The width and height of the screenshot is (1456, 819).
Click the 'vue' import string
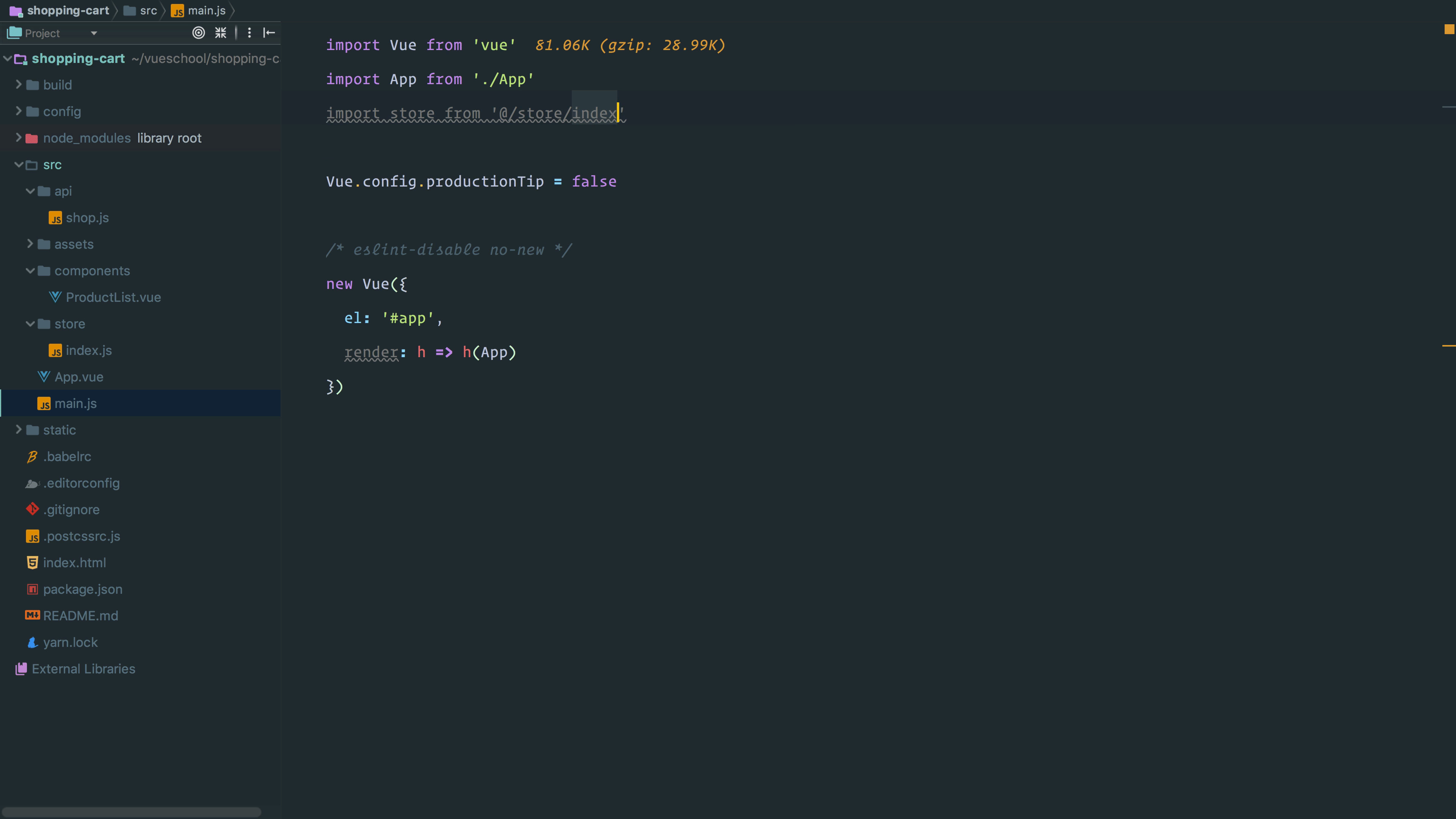(x=494, y=45)
